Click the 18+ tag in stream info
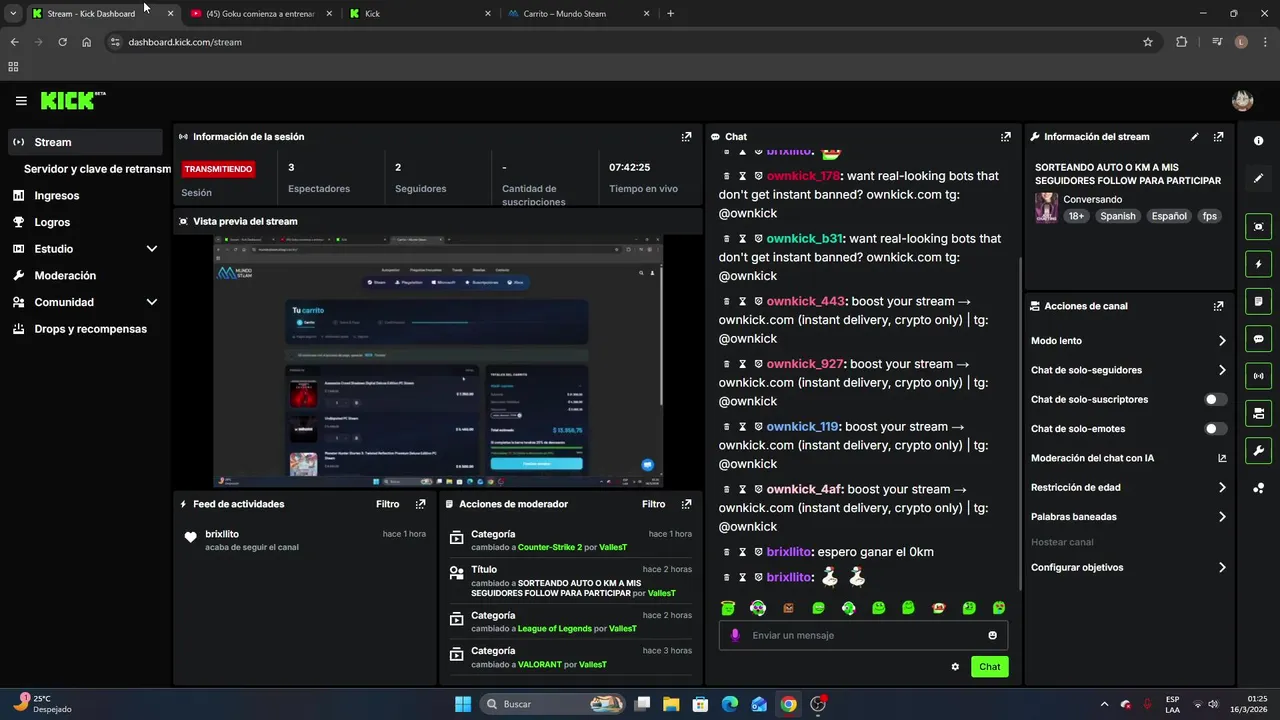The width and height of the screenshot is (1280, 720). click(x=1076, y=216)
